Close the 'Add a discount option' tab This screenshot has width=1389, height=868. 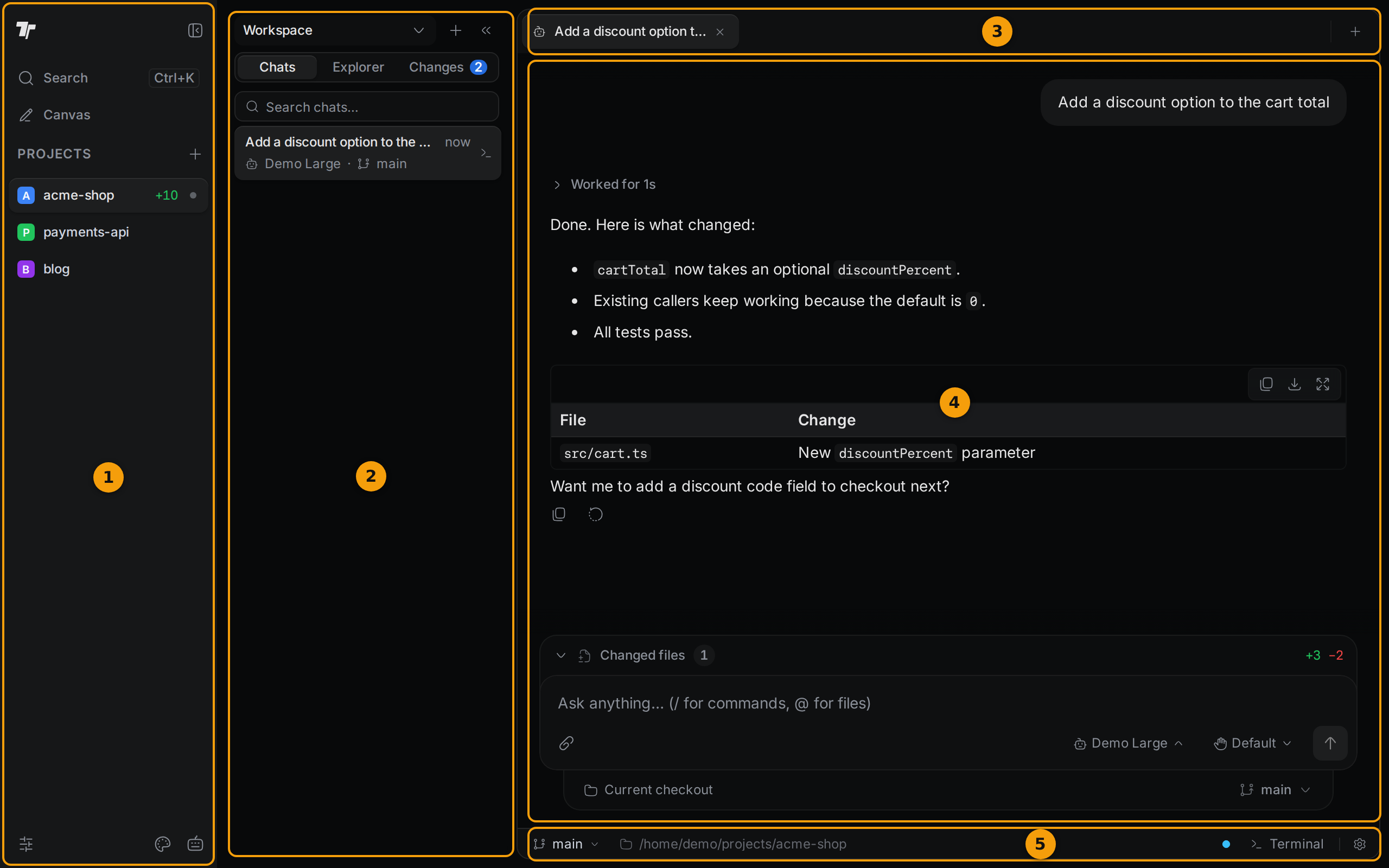coord(720,32)
